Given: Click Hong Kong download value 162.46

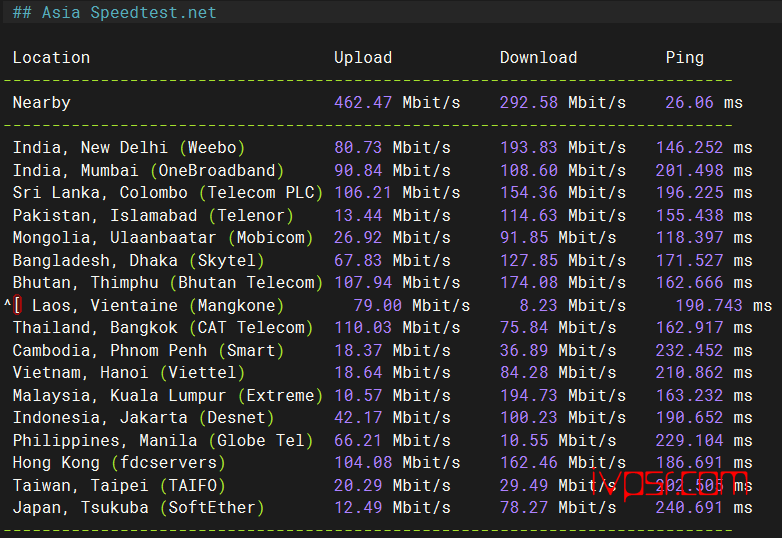Looking at the screenshot, I should click(x=529, y=463).
